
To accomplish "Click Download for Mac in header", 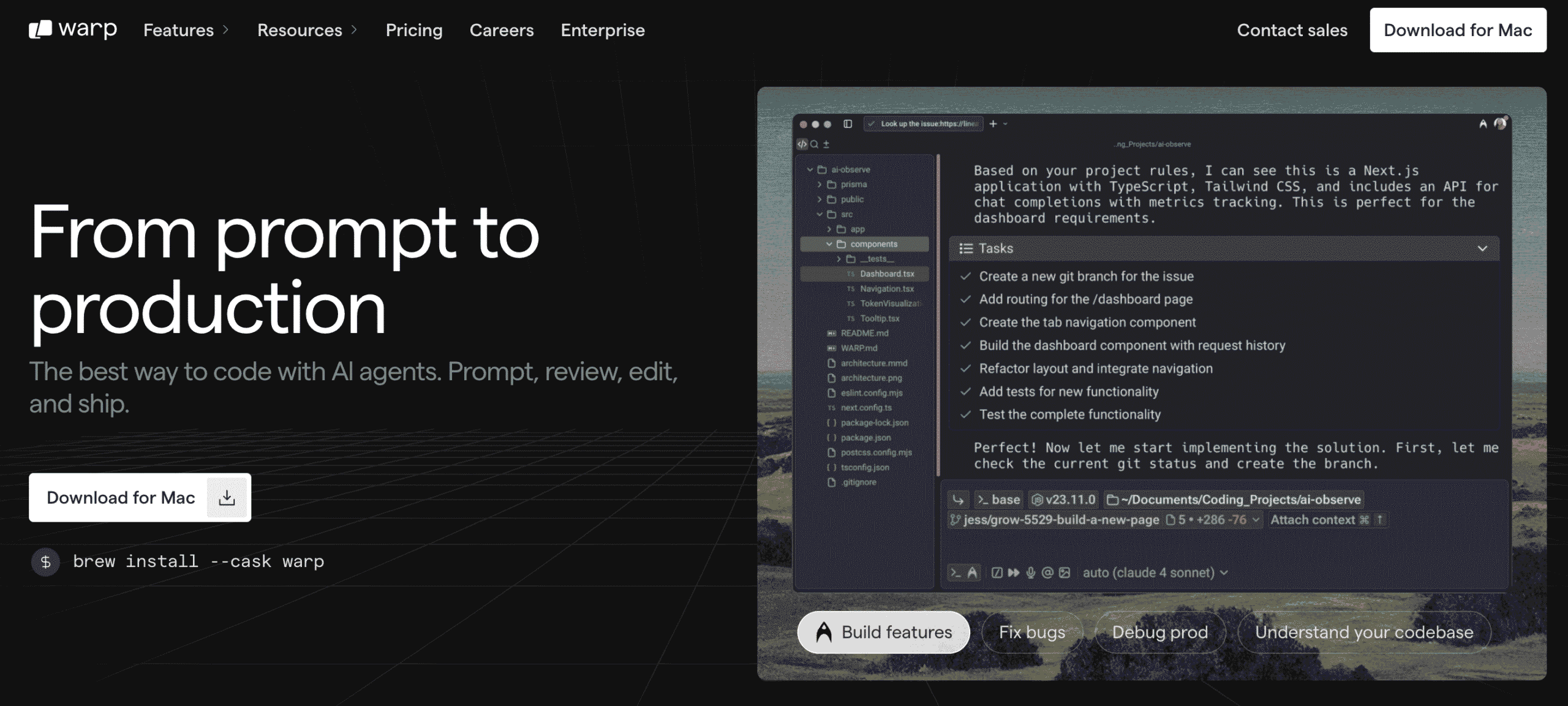I will click(x=1458, y=30).
